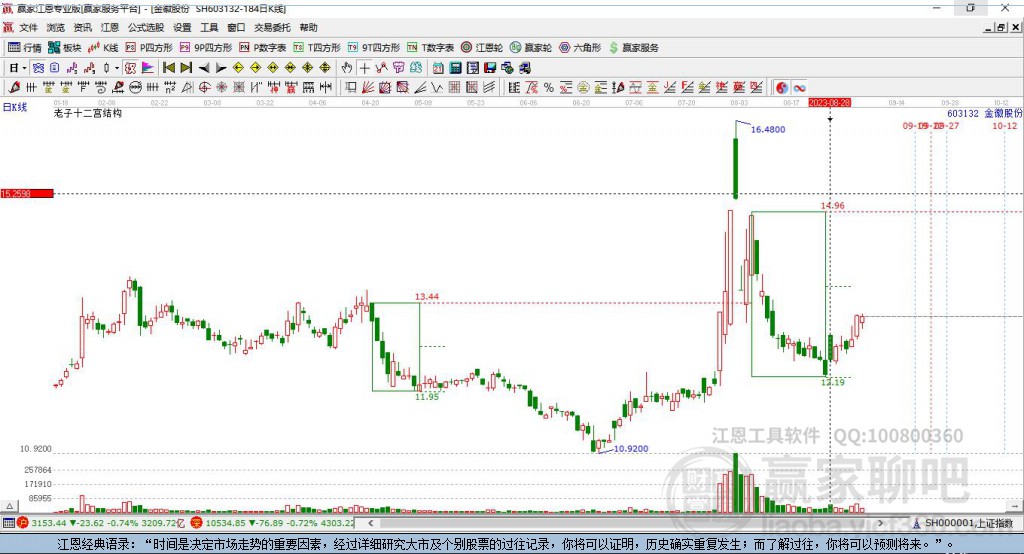Screen dimensions: 1024x554
Task: Step chart left with black arrow
Action: (x=204, y=68)
